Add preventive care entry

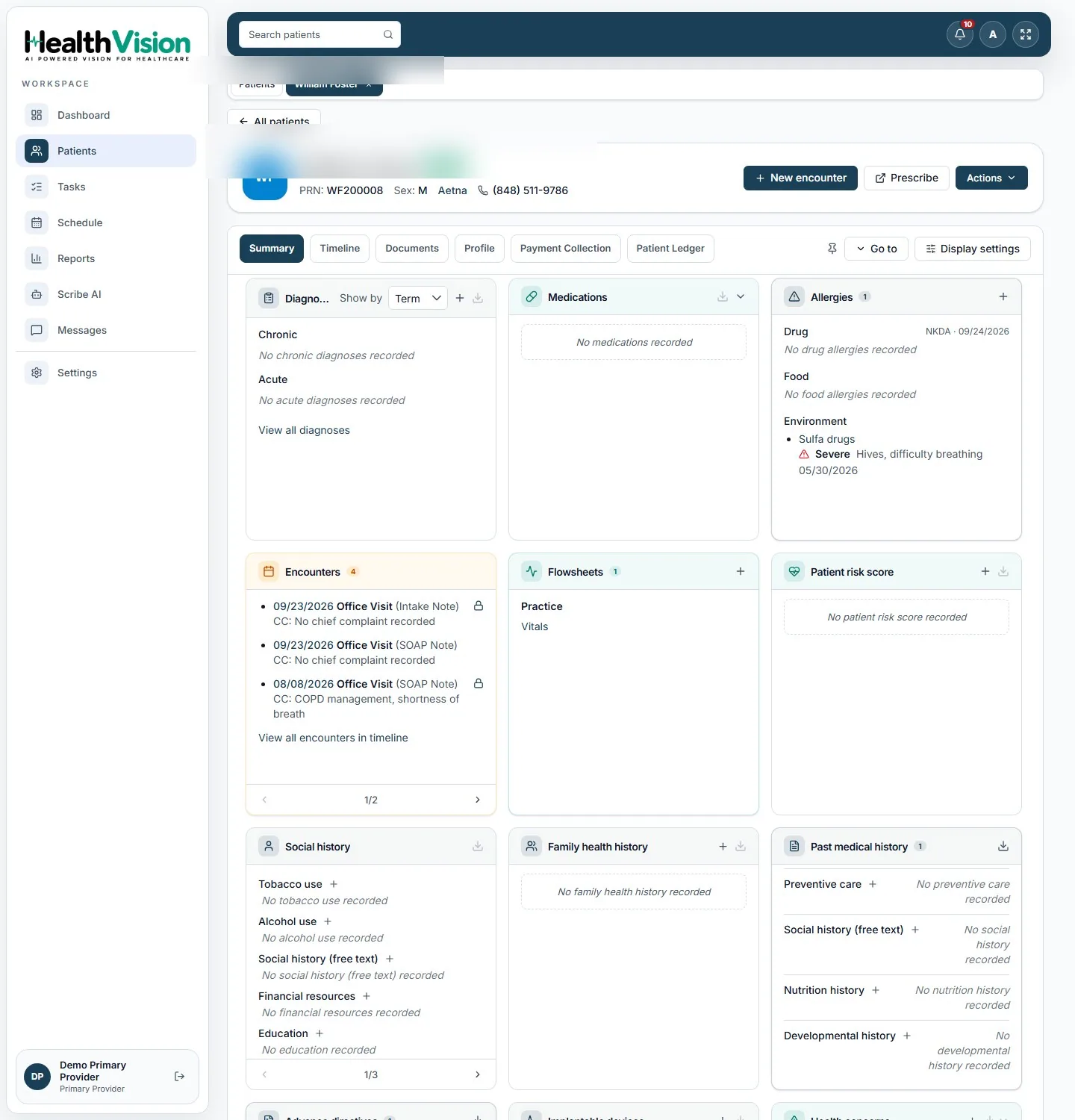873,884
